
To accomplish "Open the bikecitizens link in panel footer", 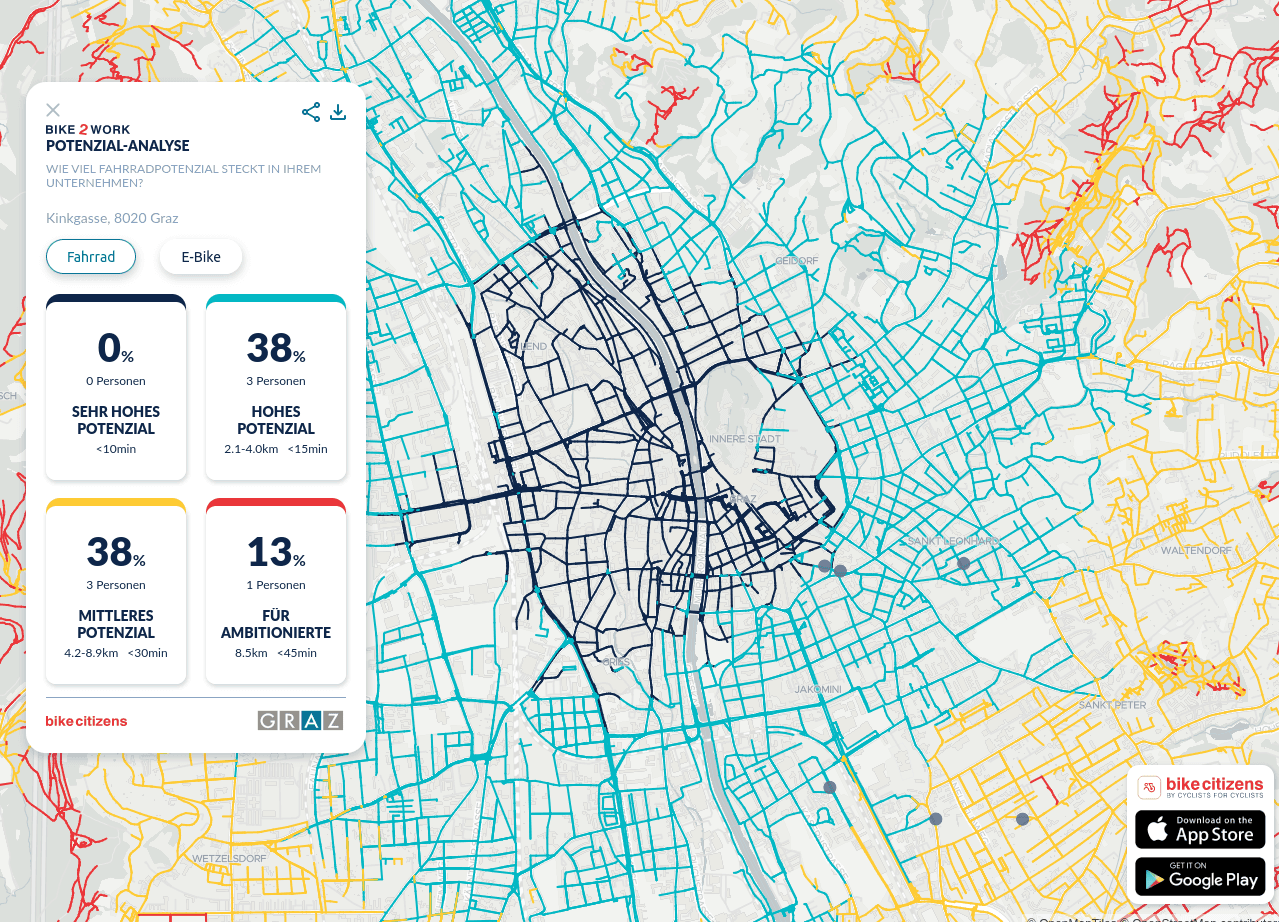I will [86, 721].
